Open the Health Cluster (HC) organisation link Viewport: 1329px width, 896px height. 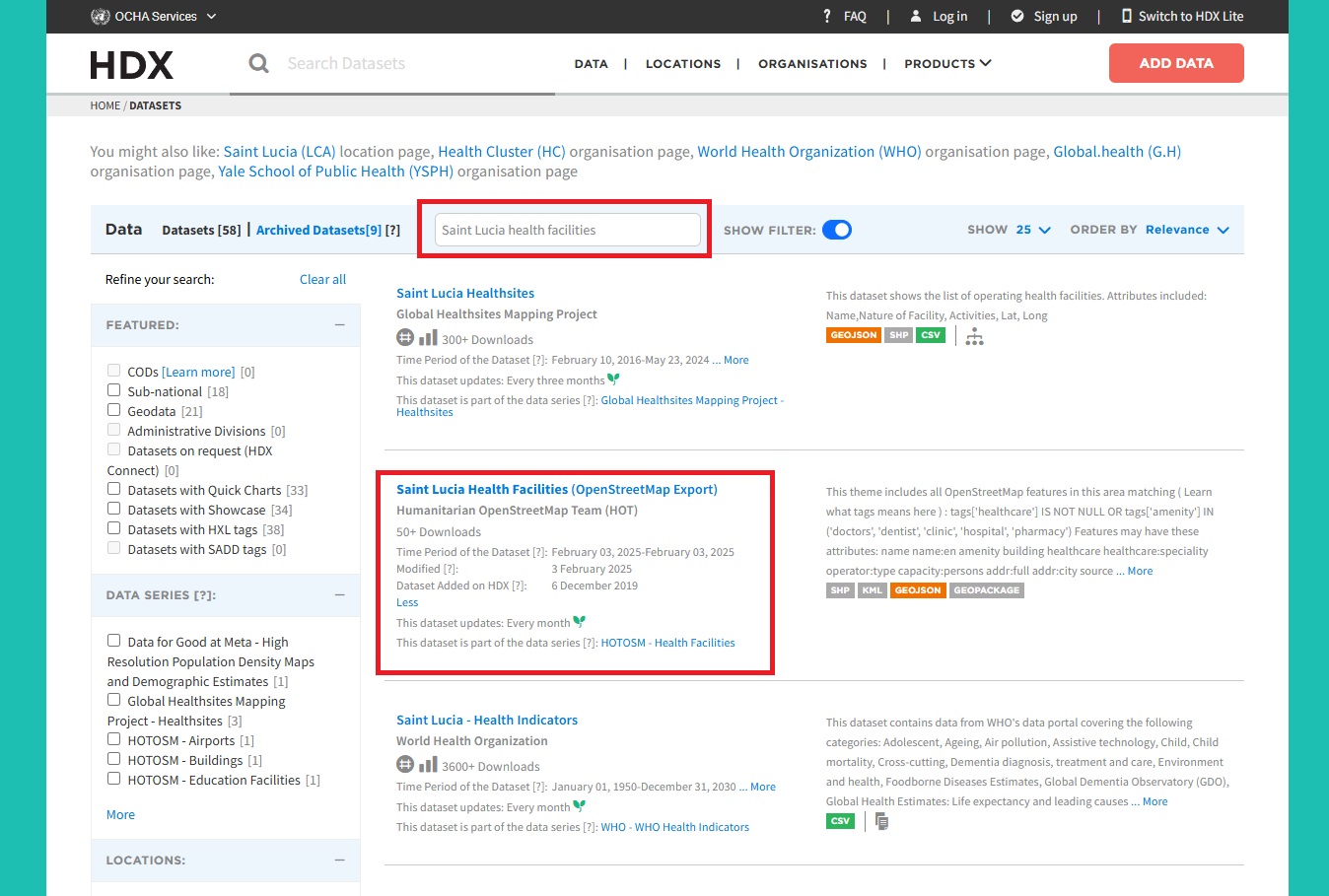click(501, 151)
